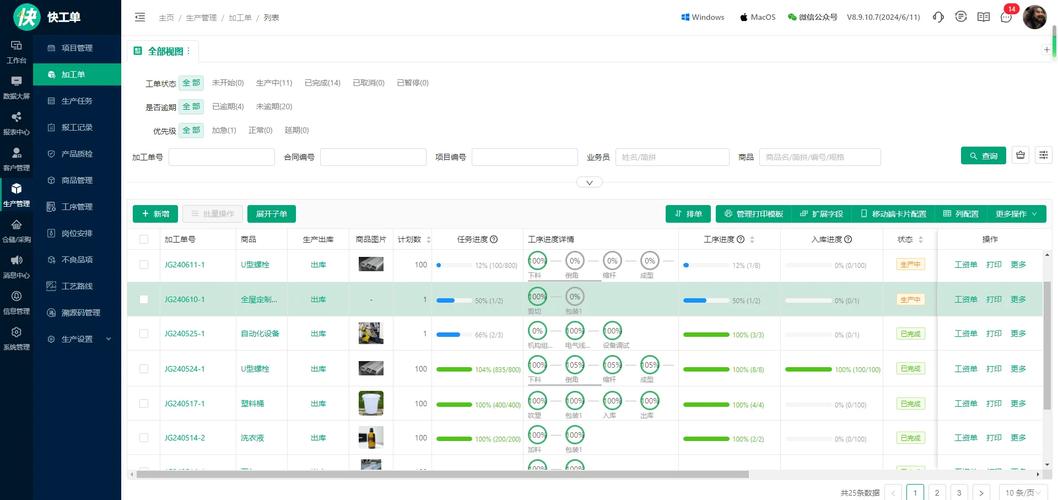Open the 产品质检 menu item
The height and width of the screenshot is (500, 1058).
tap(77, 153)
